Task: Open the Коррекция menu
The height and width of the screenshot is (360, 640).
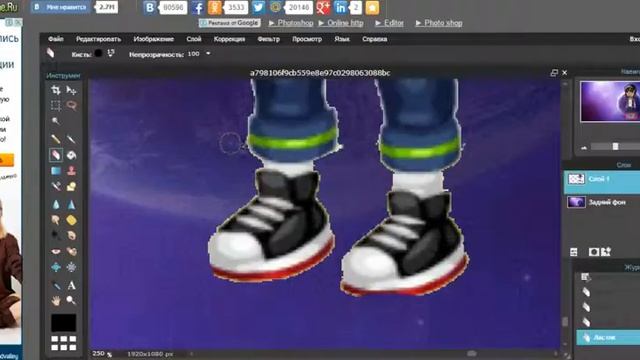Action: click(x=229, y=39)
